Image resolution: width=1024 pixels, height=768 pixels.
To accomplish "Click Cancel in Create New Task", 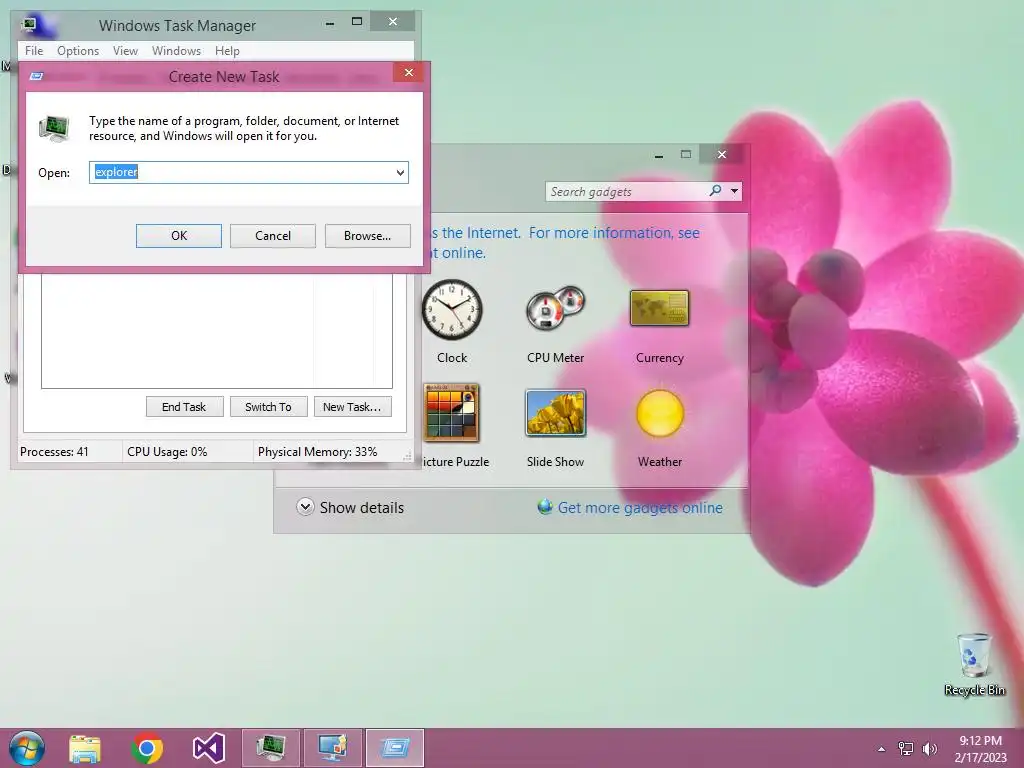I will (x=273, y=236).
